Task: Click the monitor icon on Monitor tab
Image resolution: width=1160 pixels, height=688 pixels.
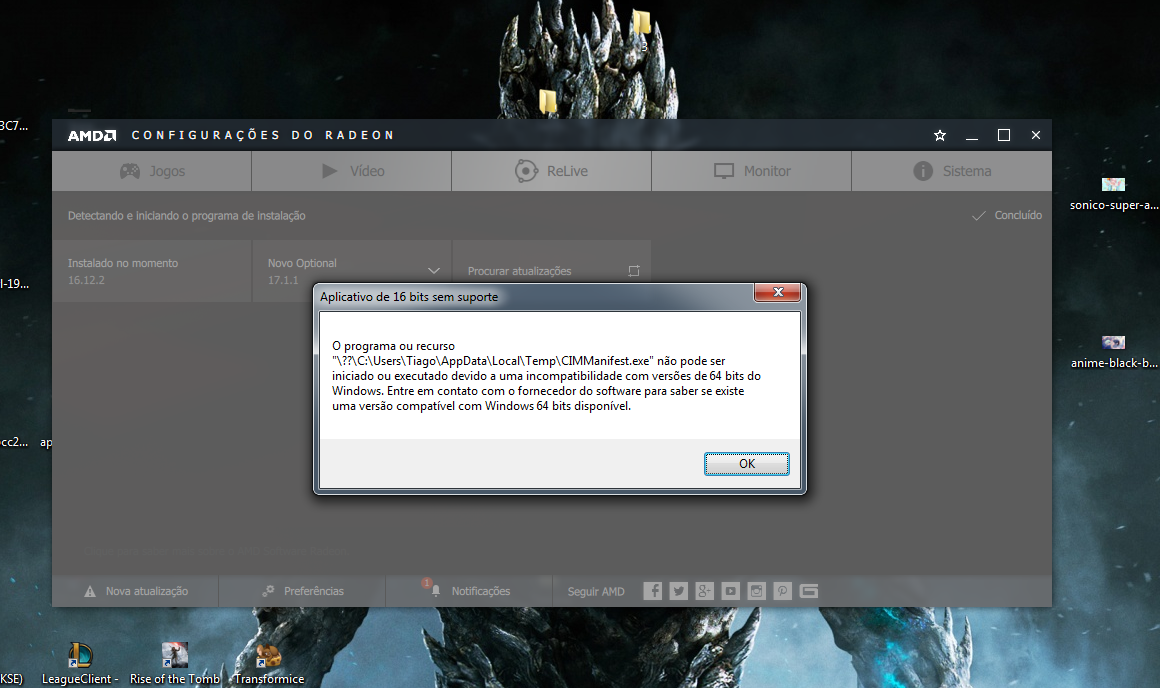Action: pos(724,171)
